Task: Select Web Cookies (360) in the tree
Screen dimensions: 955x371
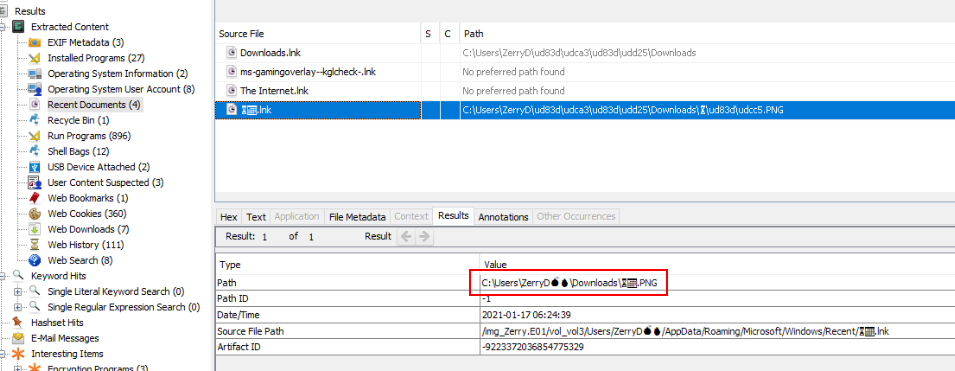Action: [88, 214]
